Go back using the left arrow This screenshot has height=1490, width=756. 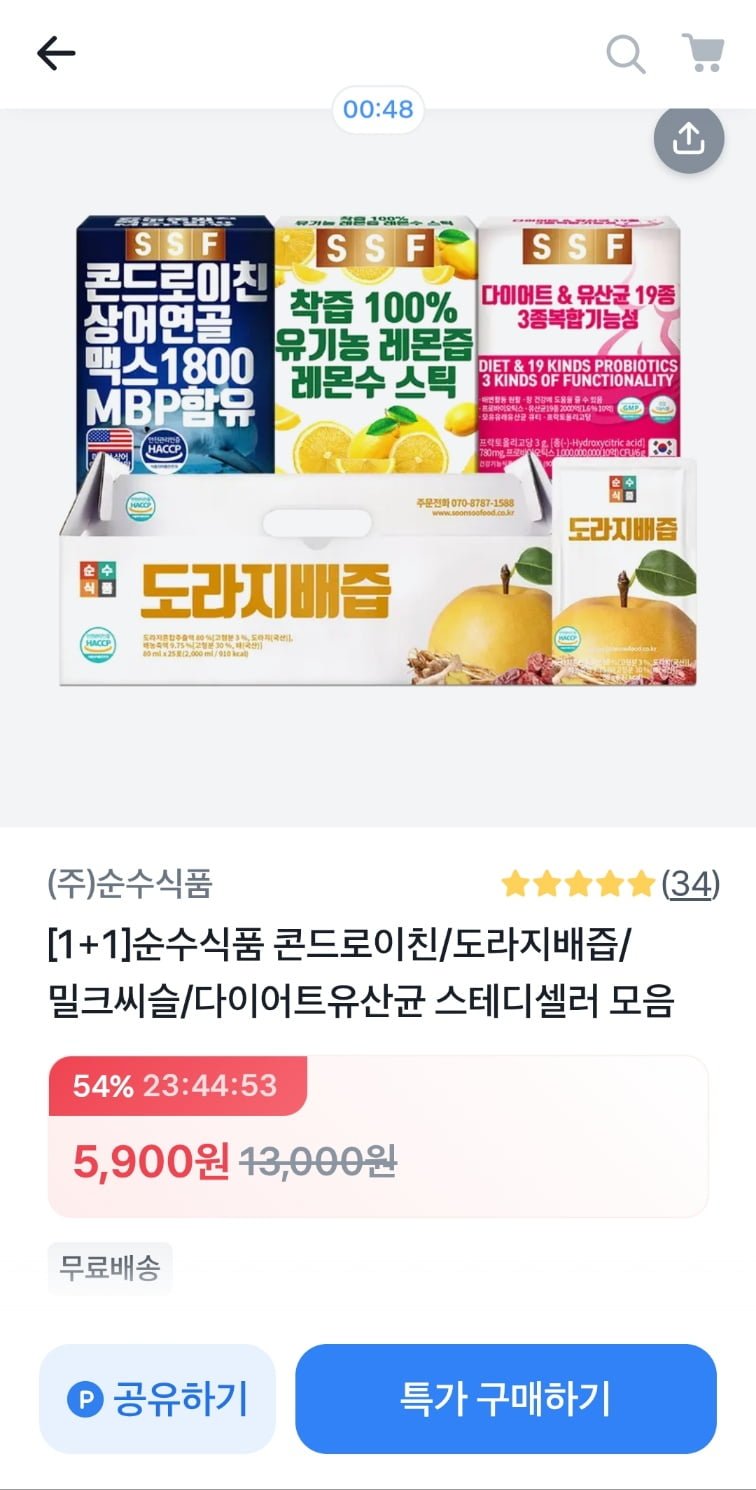(x=56, y=54)
